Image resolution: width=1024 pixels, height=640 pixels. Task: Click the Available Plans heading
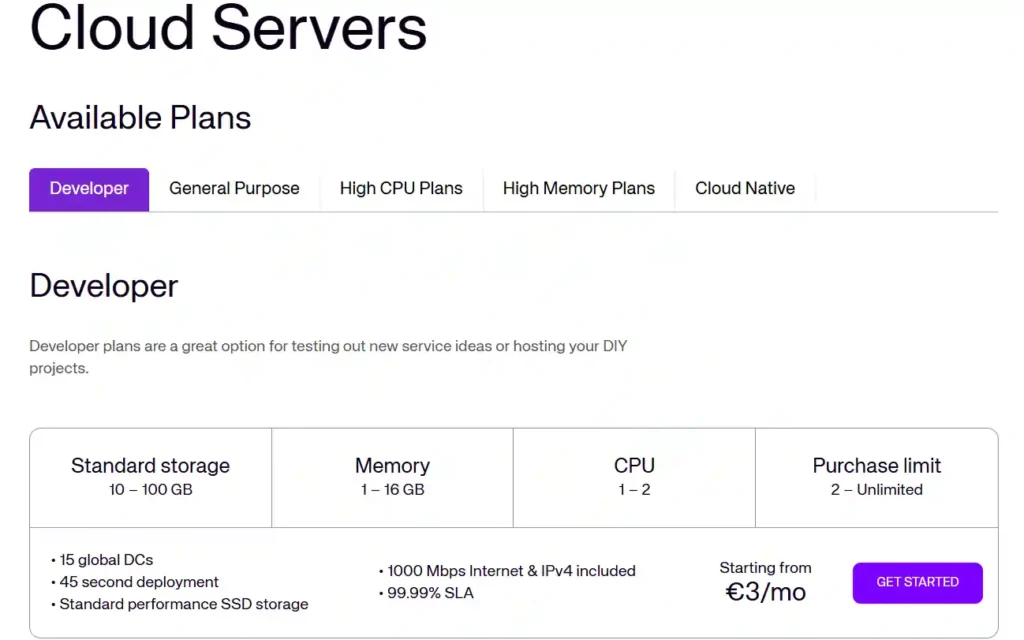[140, 118]
